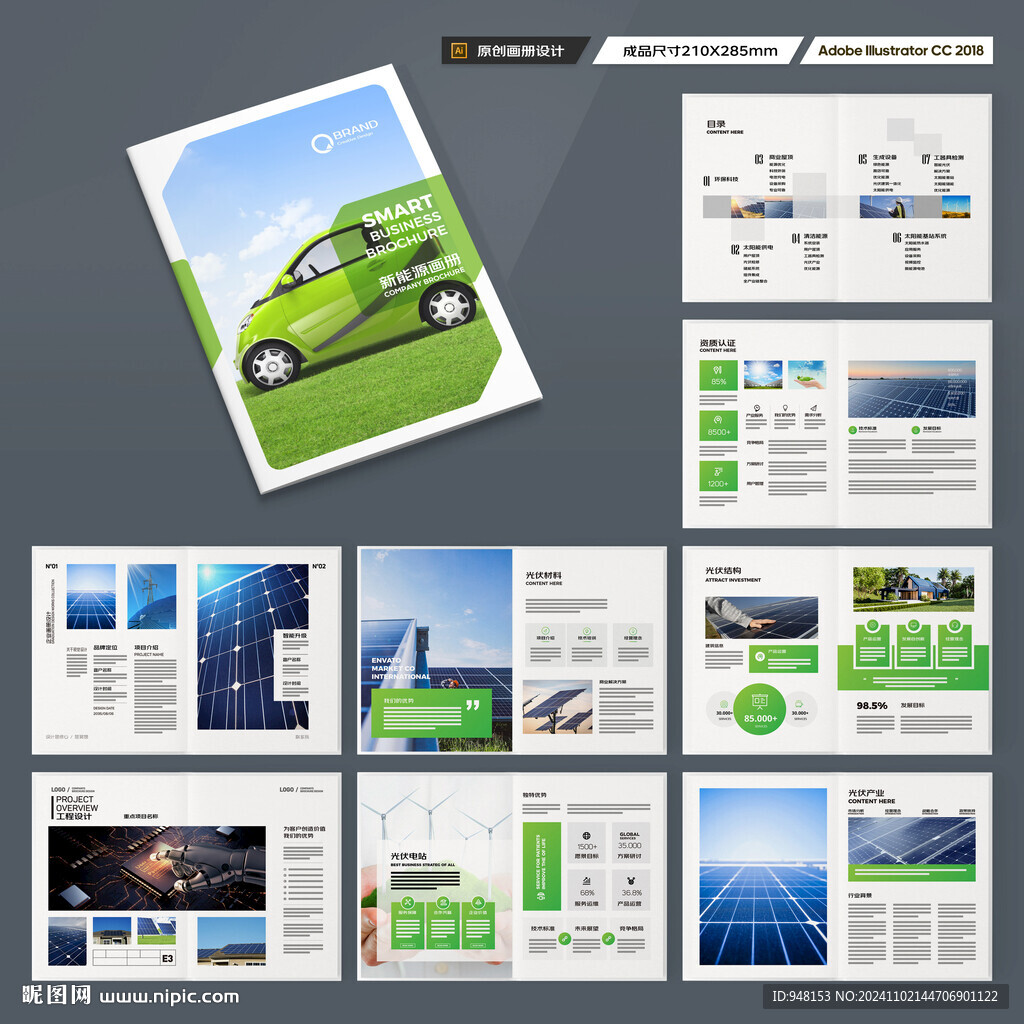Click the 光伏电站 title on wind turbine page
This screenshot has height=1024, width=1024.
(409, 856)
